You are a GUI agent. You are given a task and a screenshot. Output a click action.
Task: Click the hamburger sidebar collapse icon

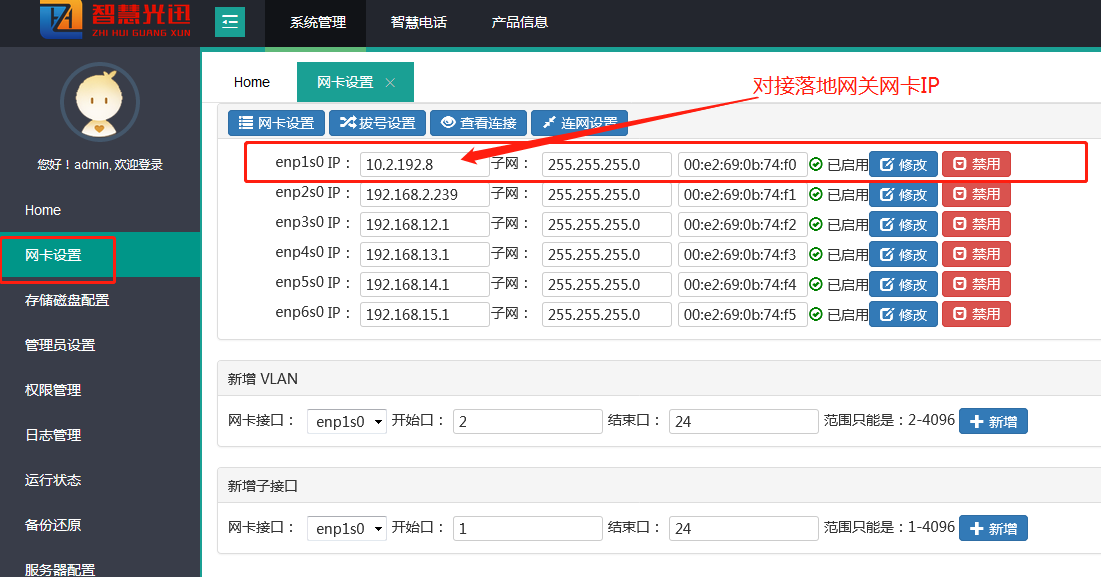(230, 21)
